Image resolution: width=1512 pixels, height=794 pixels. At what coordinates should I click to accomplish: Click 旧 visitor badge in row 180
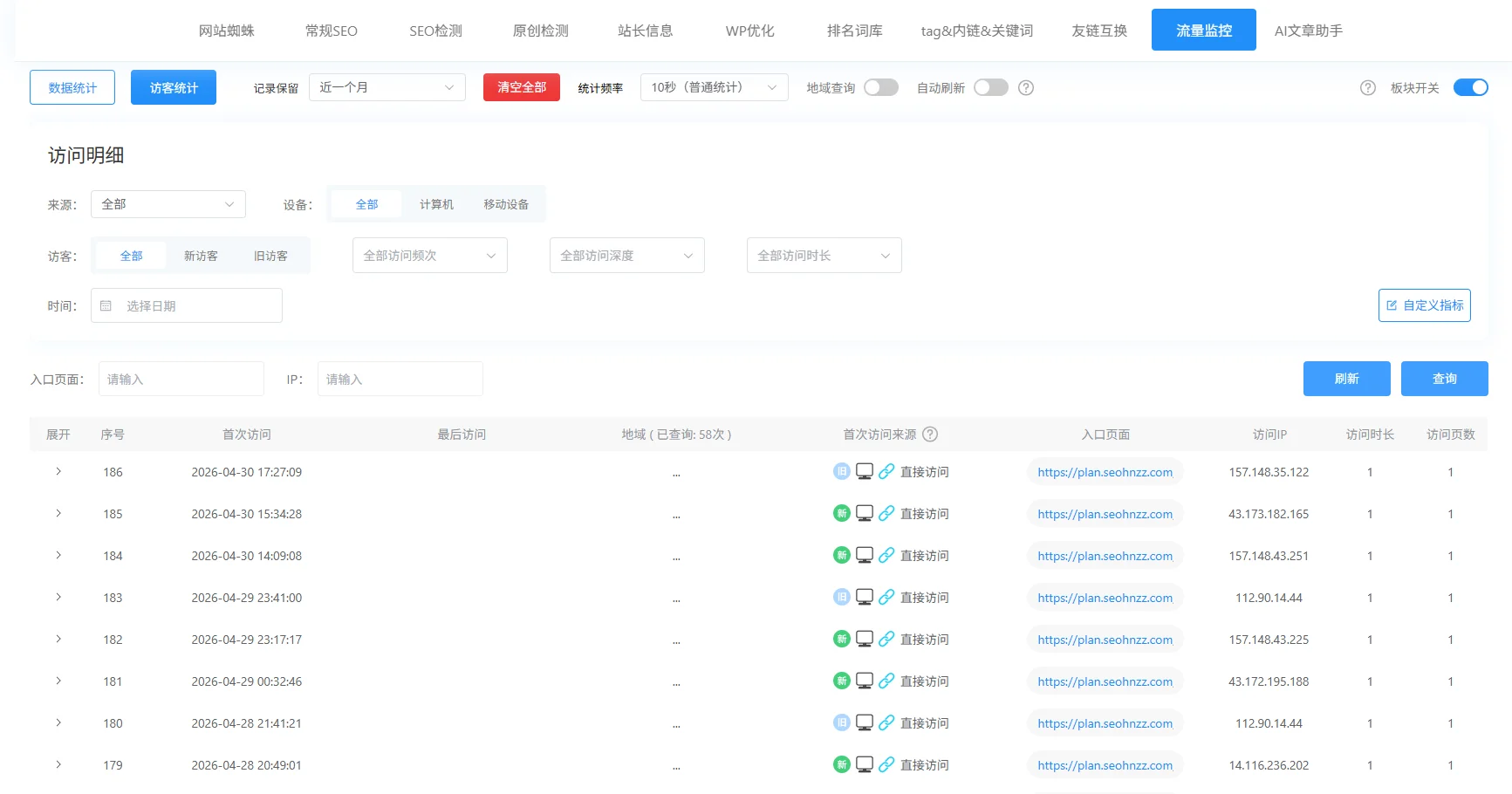click(841, 722)
